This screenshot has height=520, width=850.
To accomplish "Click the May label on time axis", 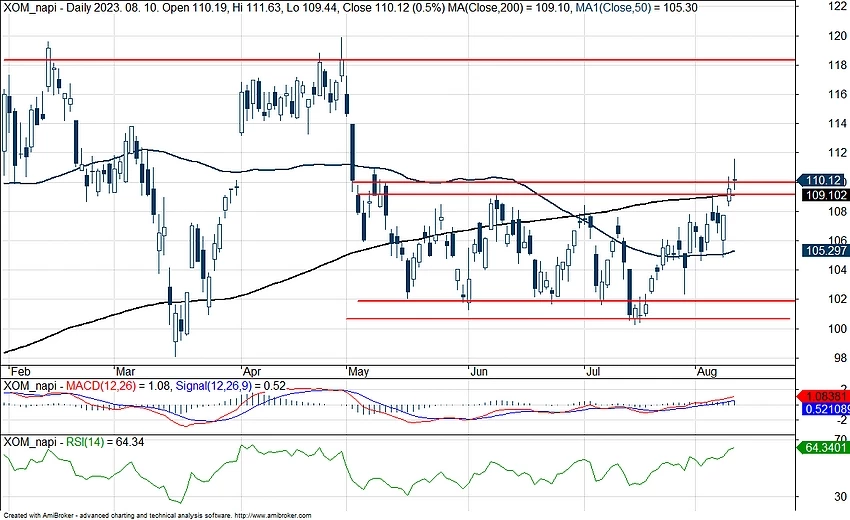I will 358,372.
